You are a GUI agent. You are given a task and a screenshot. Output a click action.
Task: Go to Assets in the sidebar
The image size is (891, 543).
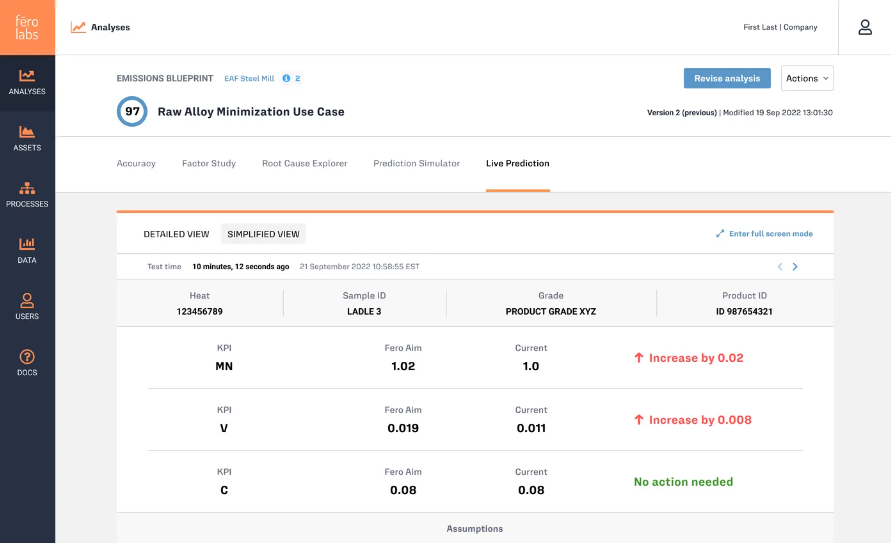[27, 139]
